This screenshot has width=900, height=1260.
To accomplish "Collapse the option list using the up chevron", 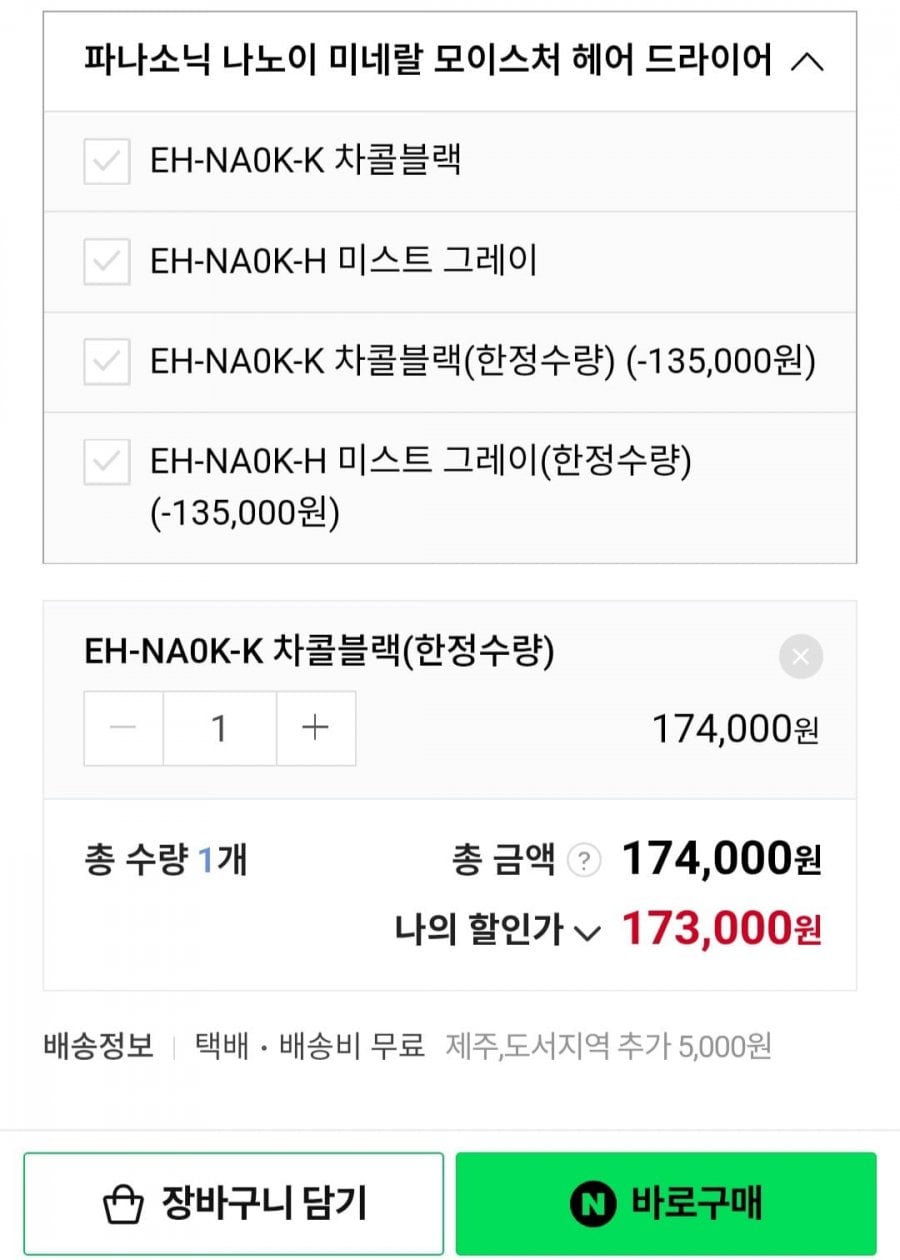I will click(807, 62).
